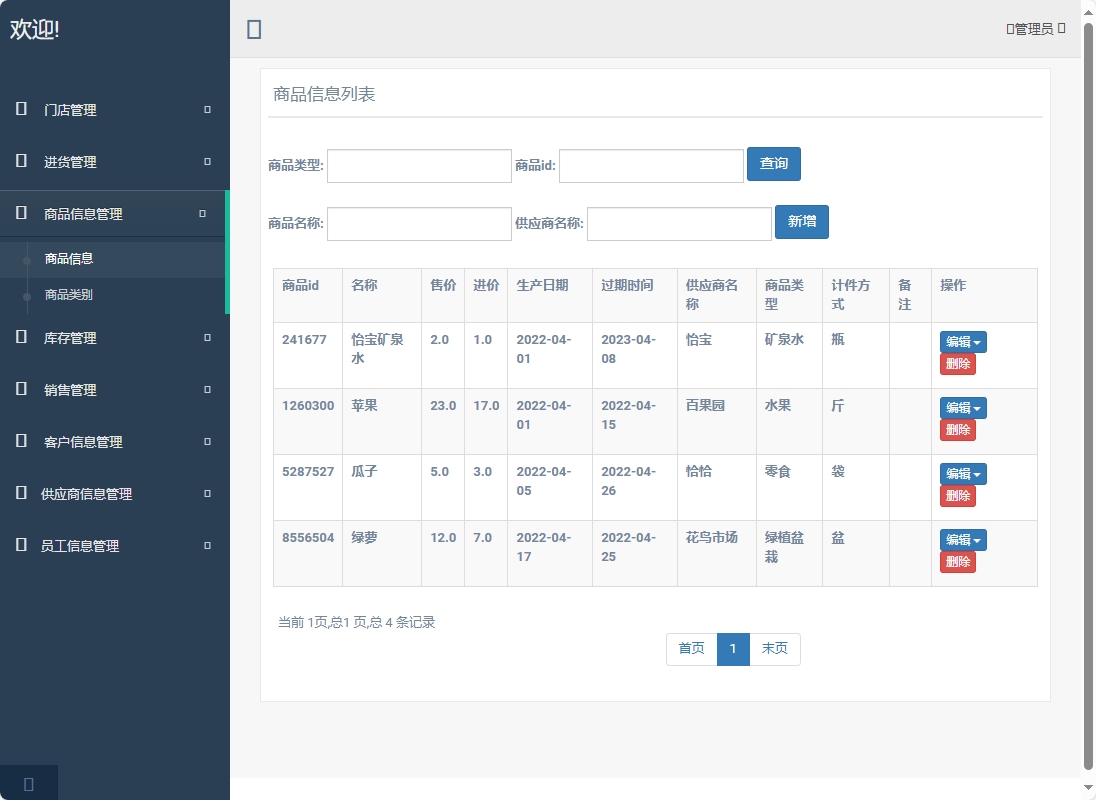Click the user icon beside 管理员
Viewport: 1096px width, 800px height.
pyautogui.click(x=1007, y=28)
